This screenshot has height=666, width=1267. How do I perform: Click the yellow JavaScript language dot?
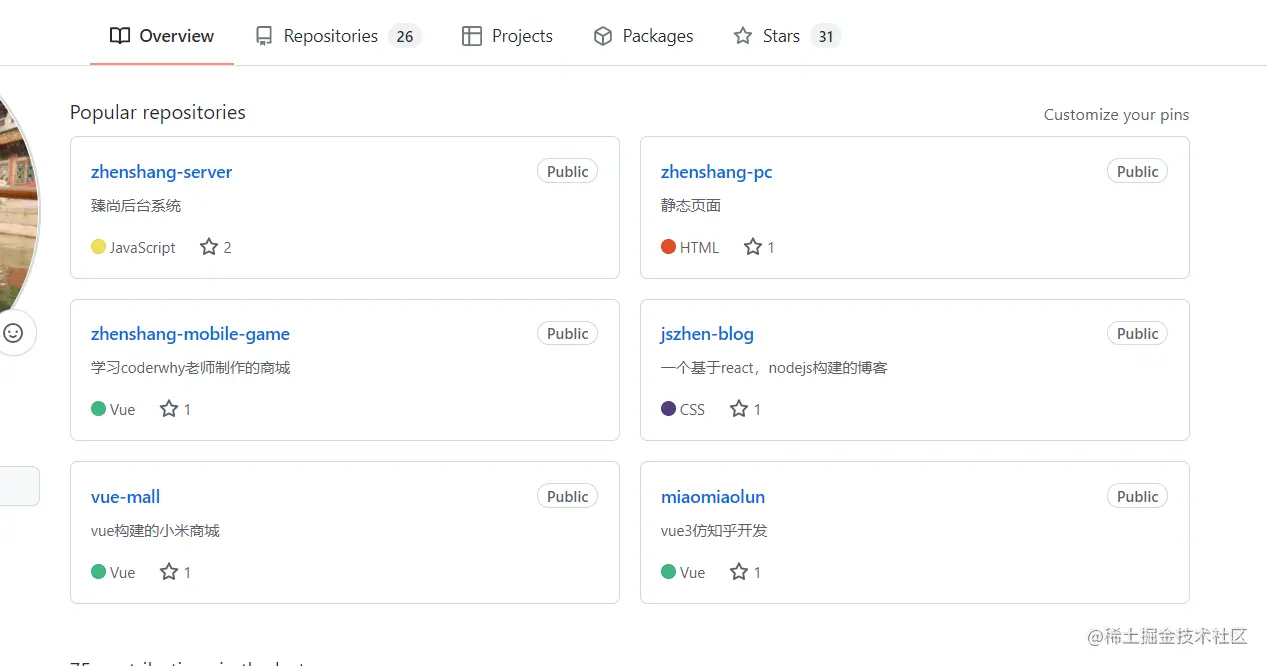98,246
